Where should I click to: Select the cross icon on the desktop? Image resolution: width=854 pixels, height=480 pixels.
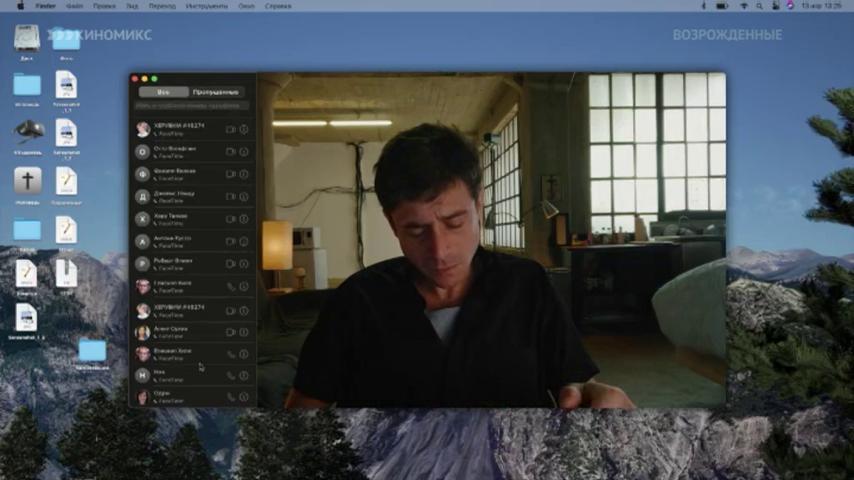27,181
